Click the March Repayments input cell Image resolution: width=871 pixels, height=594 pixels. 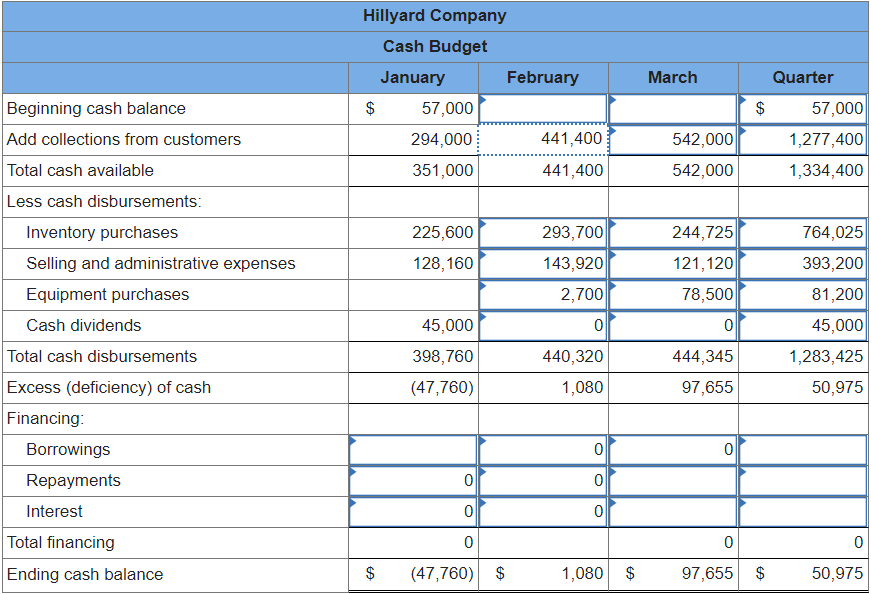click(672, 480)
